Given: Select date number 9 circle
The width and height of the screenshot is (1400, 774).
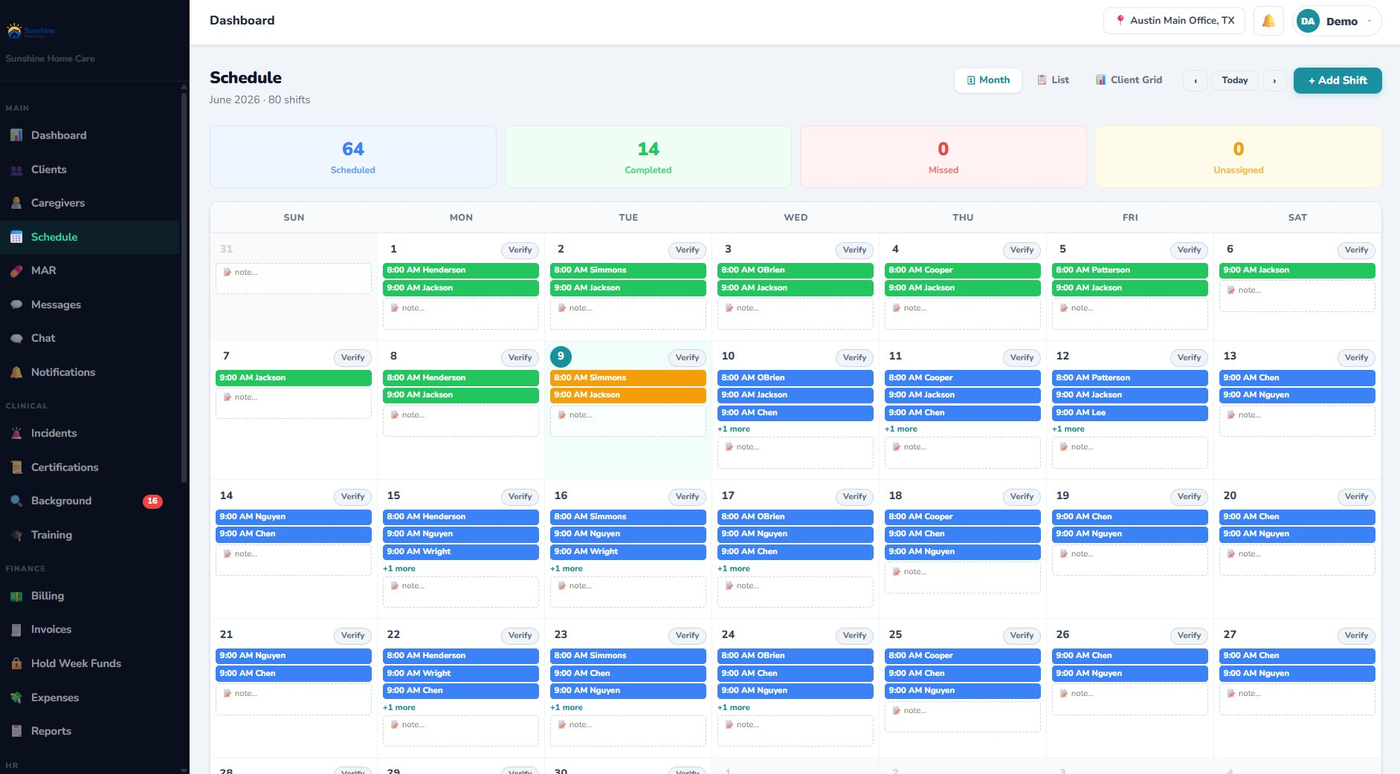Looking at the screenshot, I should (561, 356).
